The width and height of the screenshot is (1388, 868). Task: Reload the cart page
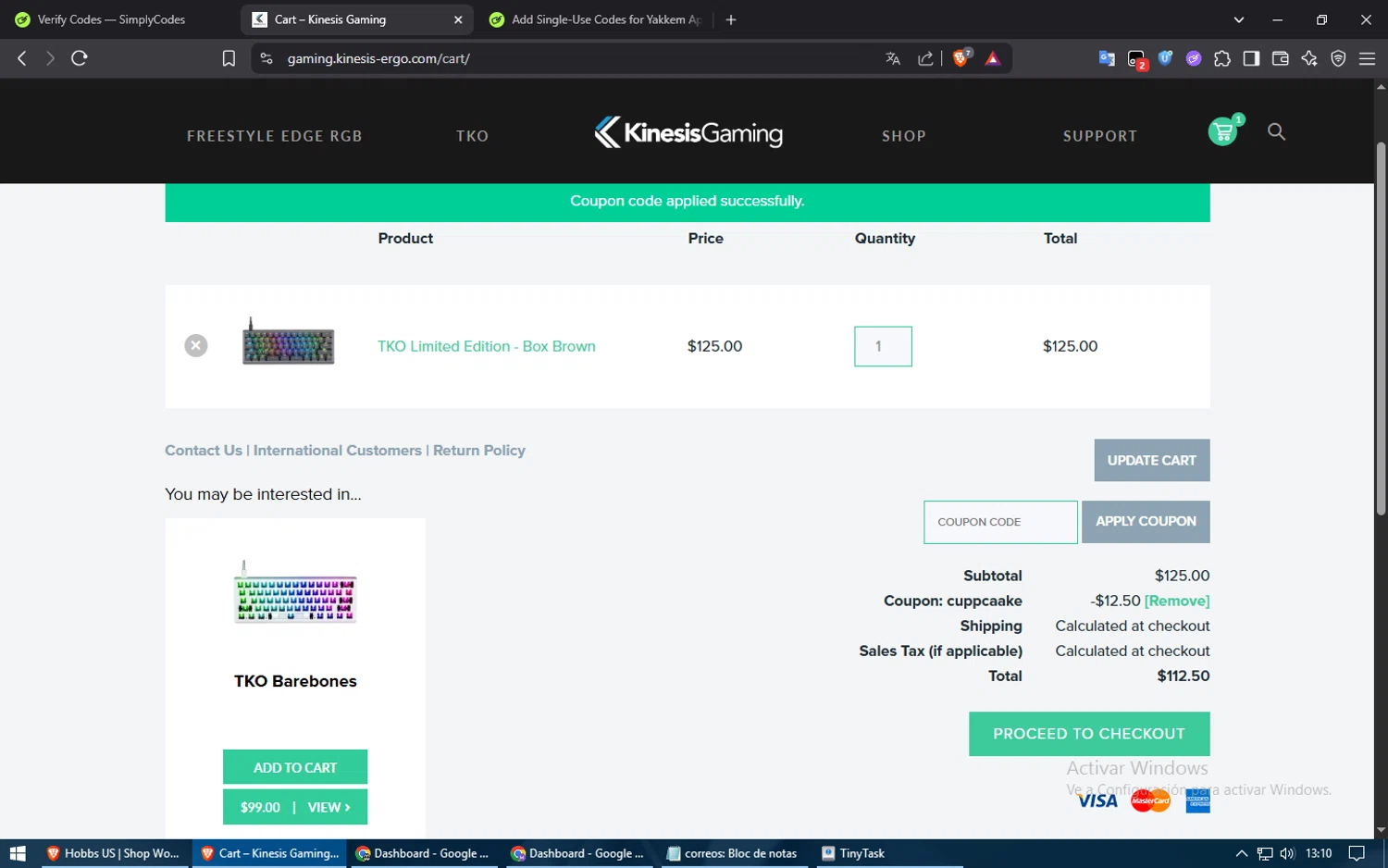[80, 58]
